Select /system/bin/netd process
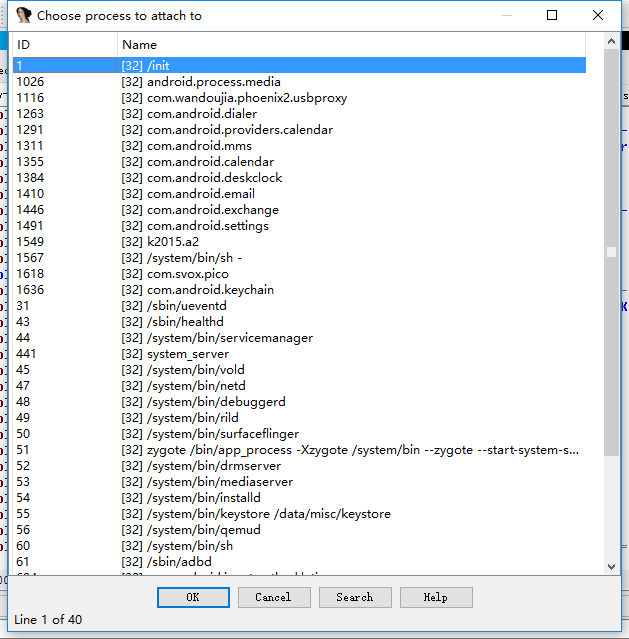The height and width of the screenshot is (639, 629). (x=300, y=386)
